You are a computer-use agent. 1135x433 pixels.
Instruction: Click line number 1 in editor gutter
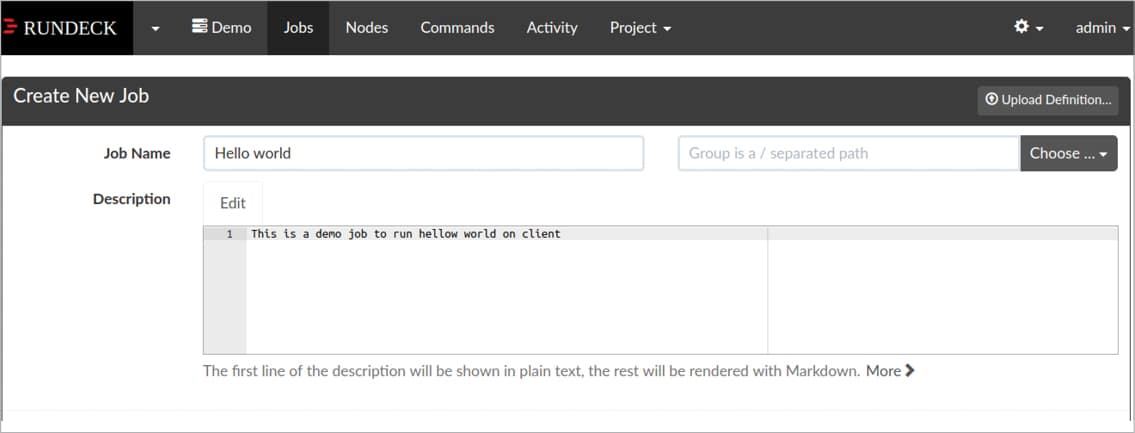229,234
